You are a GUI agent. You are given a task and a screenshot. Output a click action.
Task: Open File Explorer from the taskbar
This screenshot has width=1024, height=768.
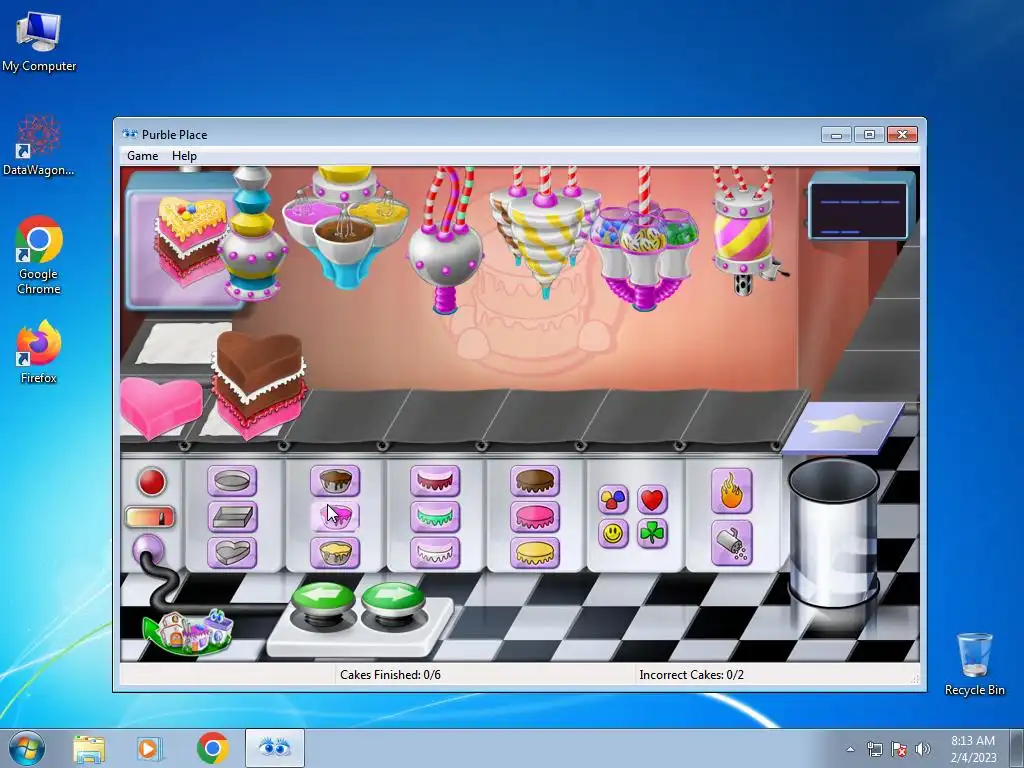[89, 748]
